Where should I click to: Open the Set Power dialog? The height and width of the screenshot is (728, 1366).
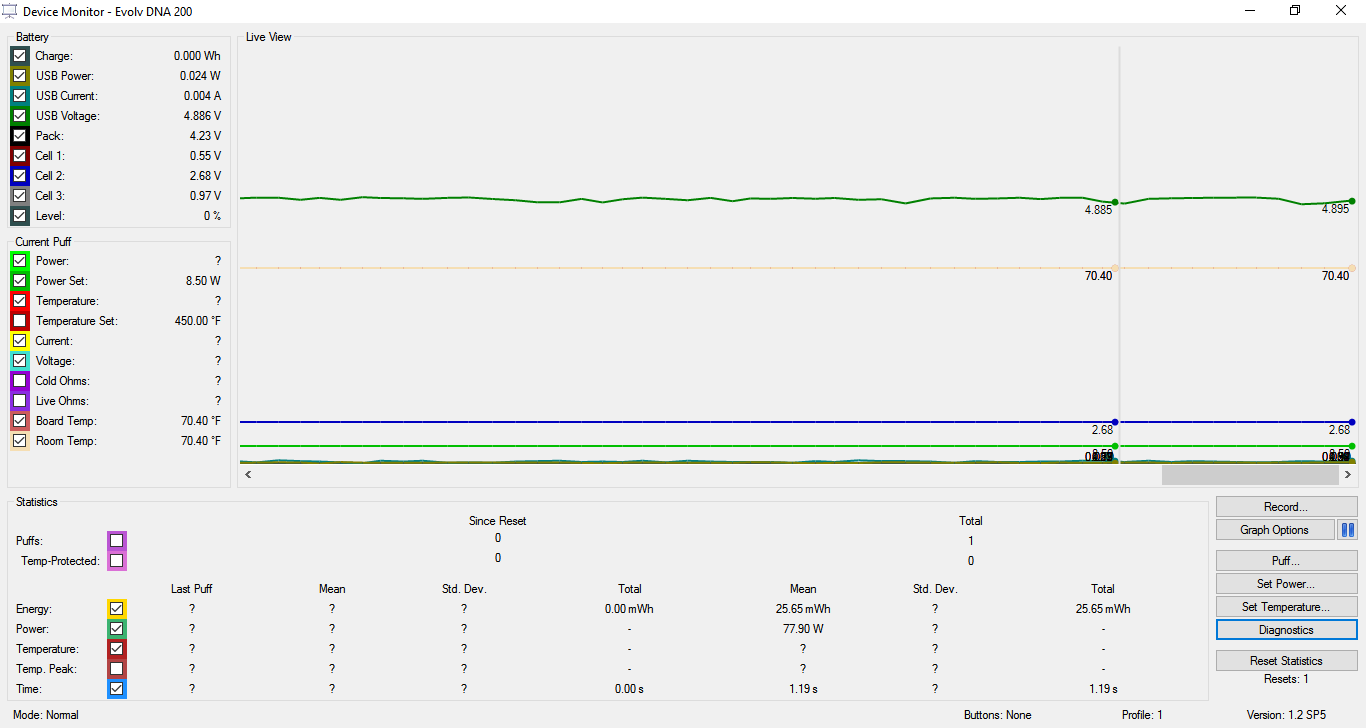(1286, 584)
